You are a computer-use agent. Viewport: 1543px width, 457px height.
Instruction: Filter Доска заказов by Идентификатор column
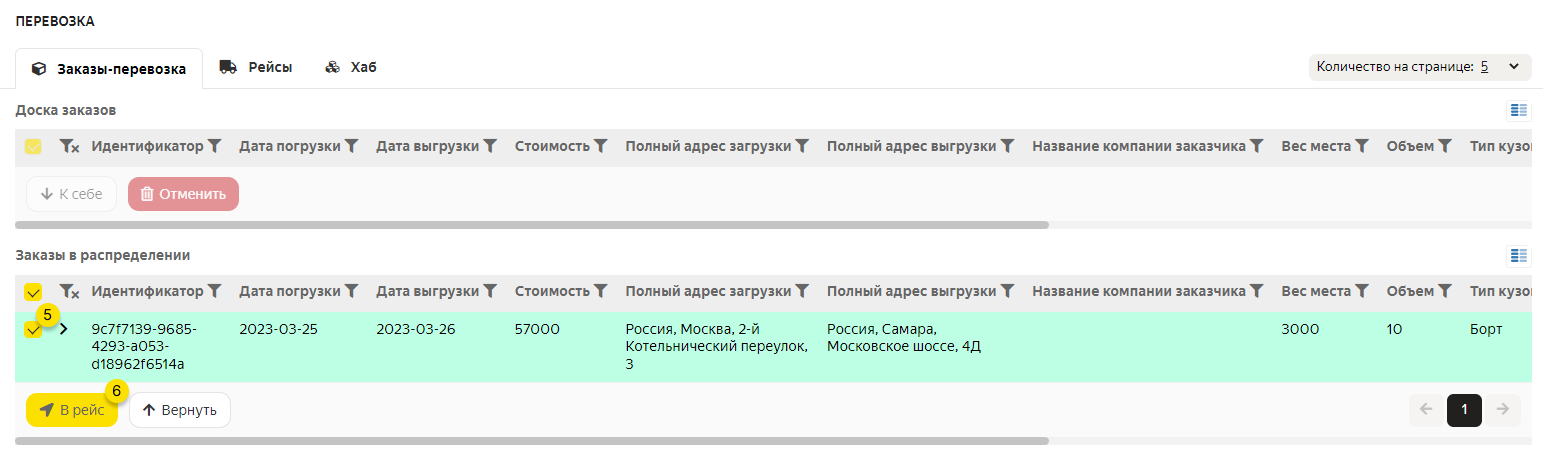[x=214, y=146]
